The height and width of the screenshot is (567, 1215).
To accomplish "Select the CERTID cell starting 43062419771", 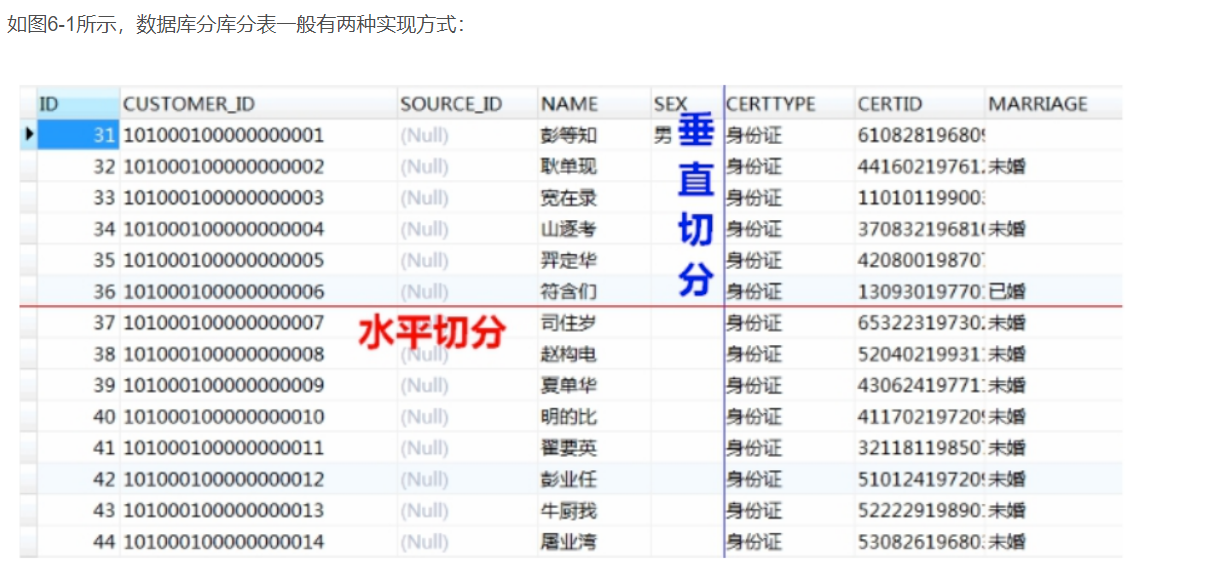I will click(921, 386).
